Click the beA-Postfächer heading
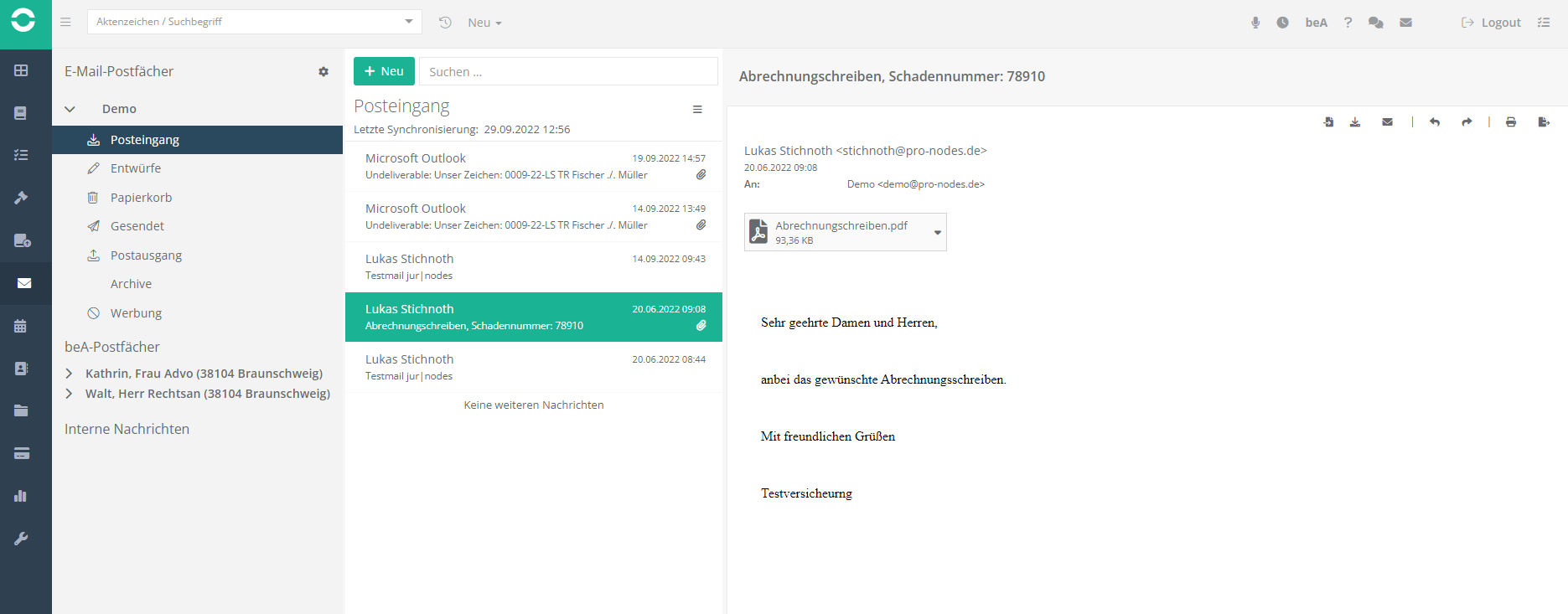Viewport: 1568px width, 614px height. pyautogui.click(x=112, y=347)
